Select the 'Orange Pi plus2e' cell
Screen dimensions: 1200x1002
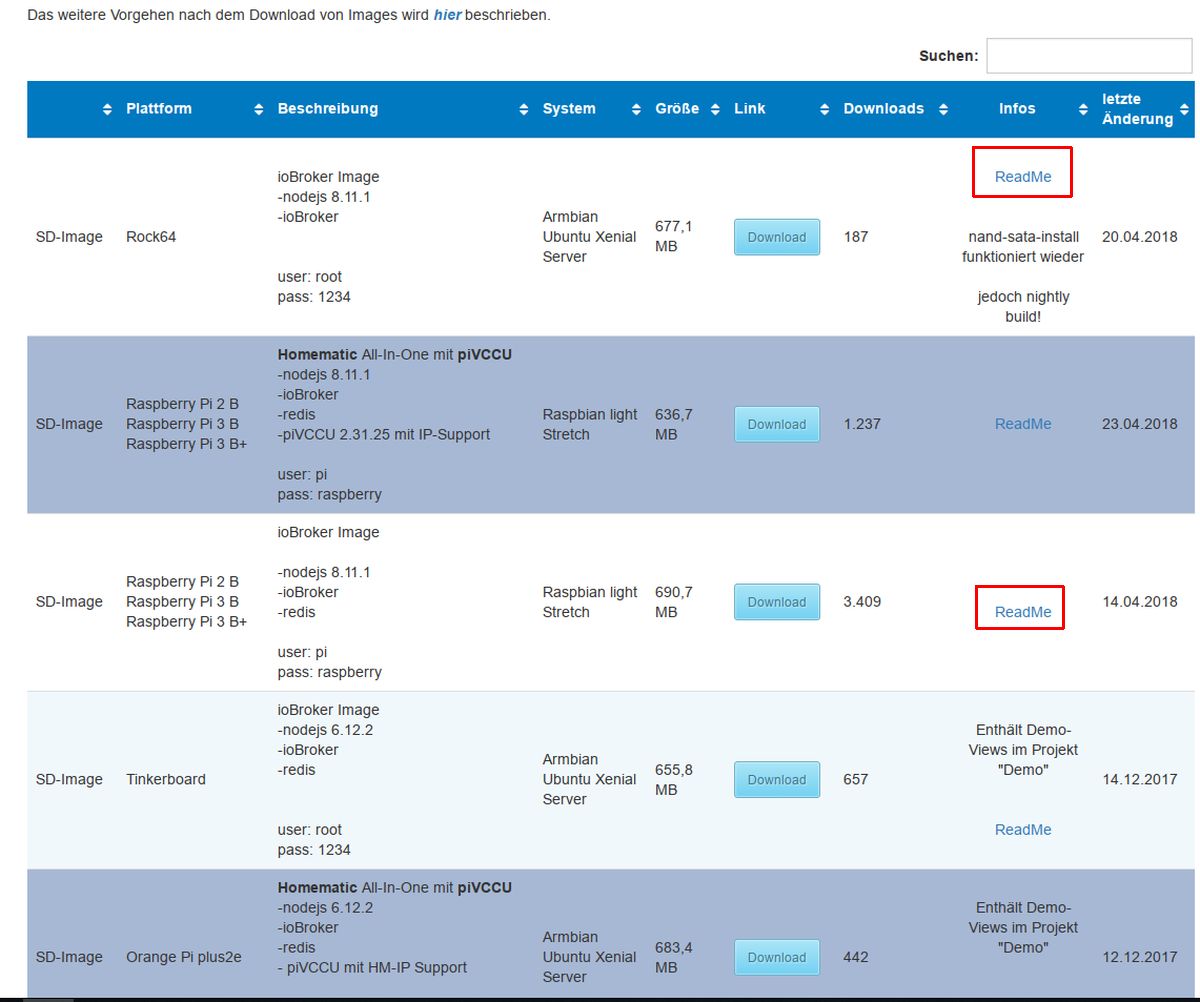pyautogui.click(x=184, y=957)
